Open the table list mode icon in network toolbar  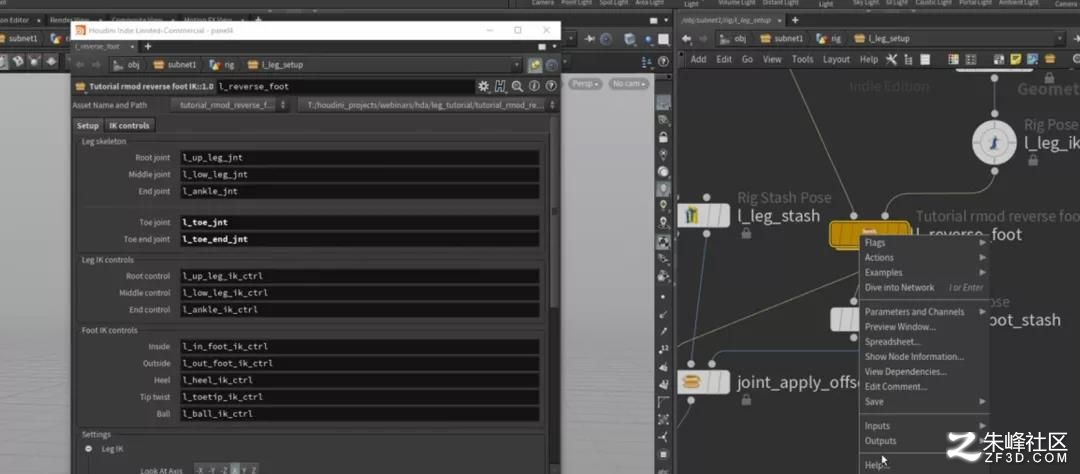click(x=925, y=59)
